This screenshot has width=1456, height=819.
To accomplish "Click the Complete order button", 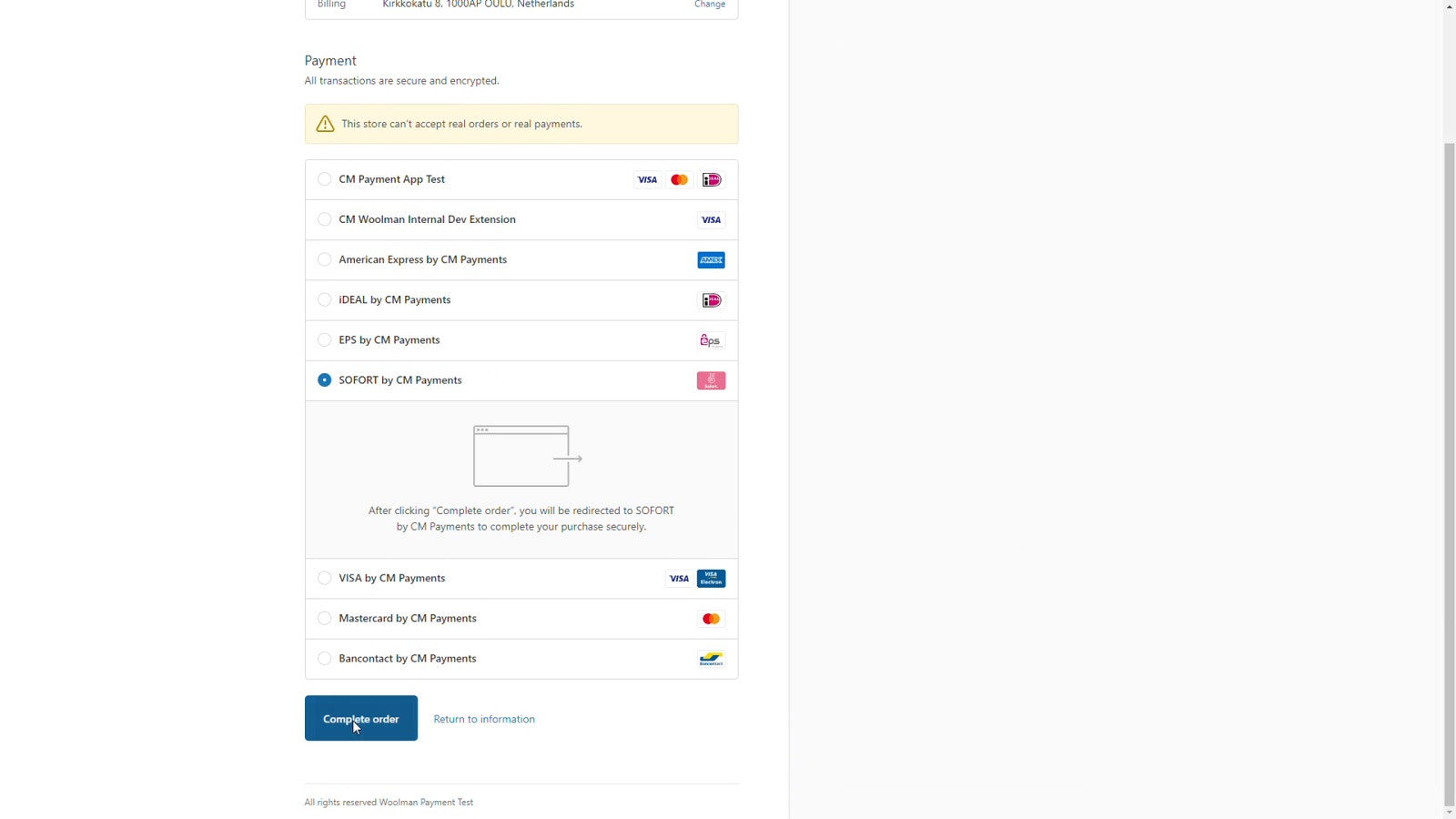I will click(x=361, y=718).
